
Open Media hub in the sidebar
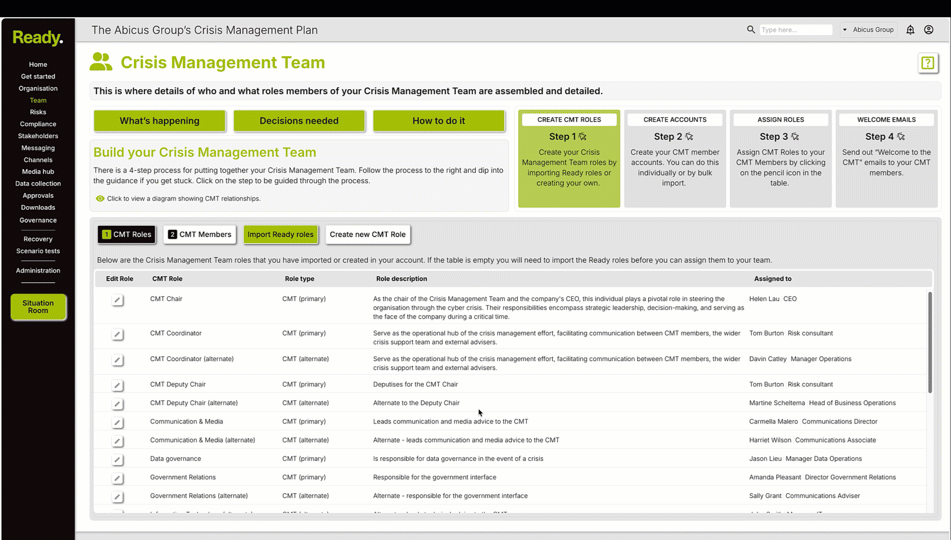click(x=38, y=171)
